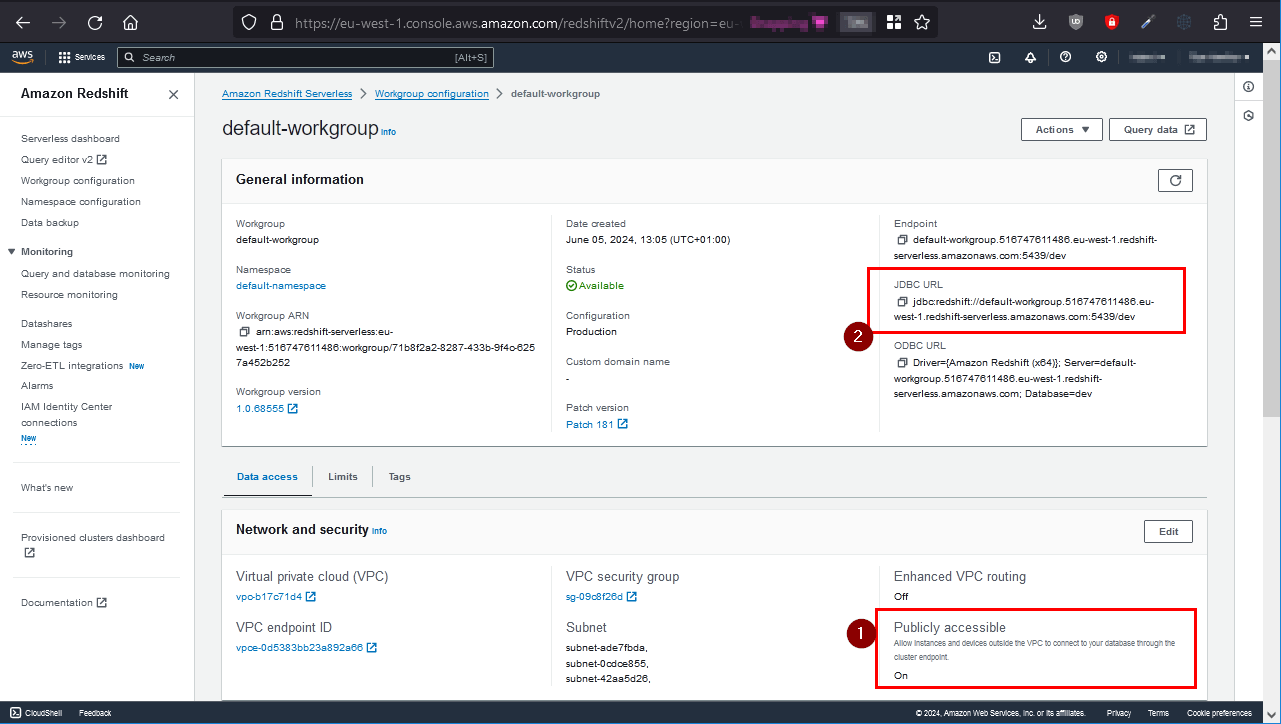Viewport: 1281px width, 724px height.
Task: Close the Amazon Redshift side navigation
Action: click(x=173, y=94)
